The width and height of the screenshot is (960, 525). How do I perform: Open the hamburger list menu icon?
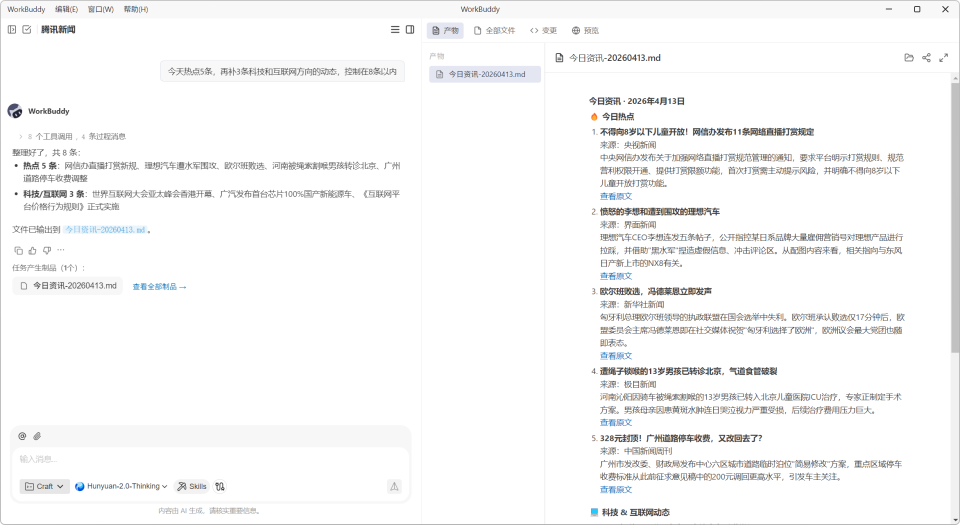(395, 29)
